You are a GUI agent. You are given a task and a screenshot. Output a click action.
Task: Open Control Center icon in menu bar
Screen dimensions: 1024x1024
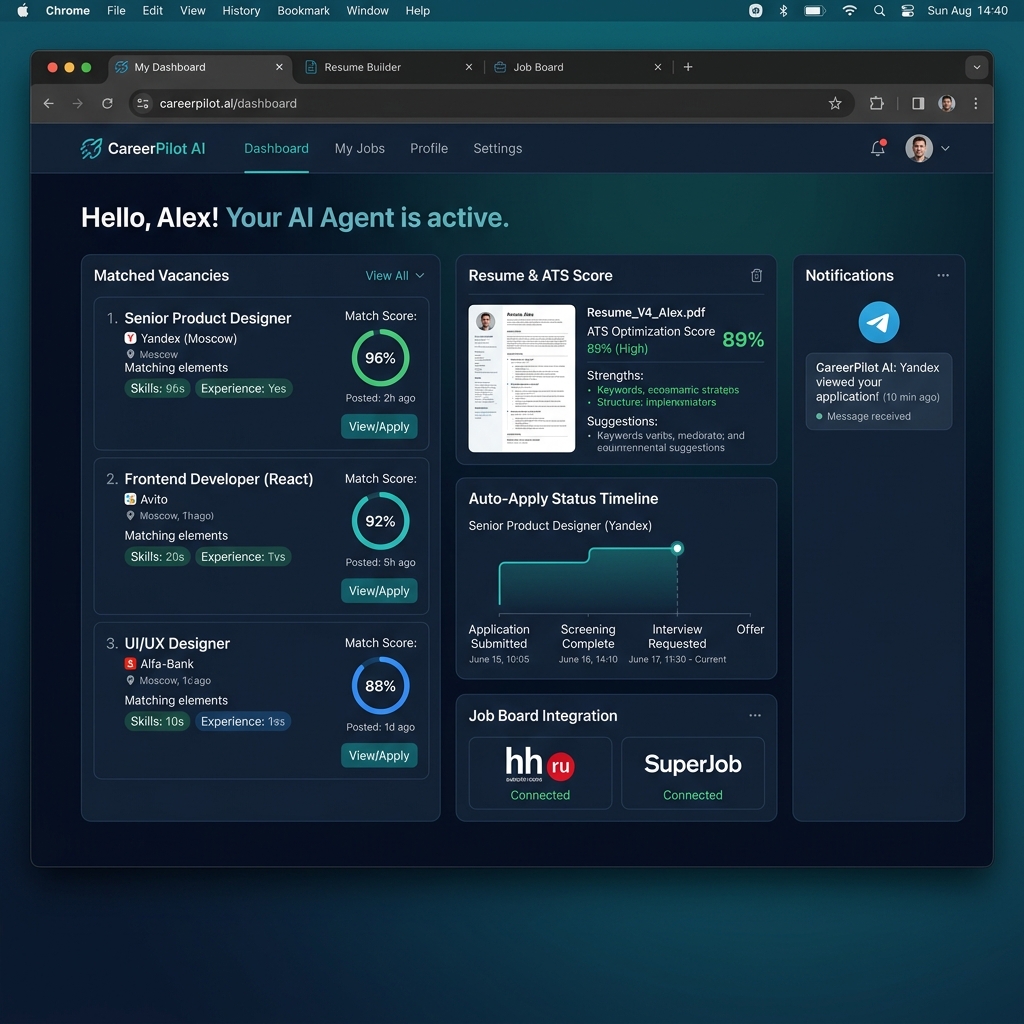pyautogui.click(x=907, y=10)
